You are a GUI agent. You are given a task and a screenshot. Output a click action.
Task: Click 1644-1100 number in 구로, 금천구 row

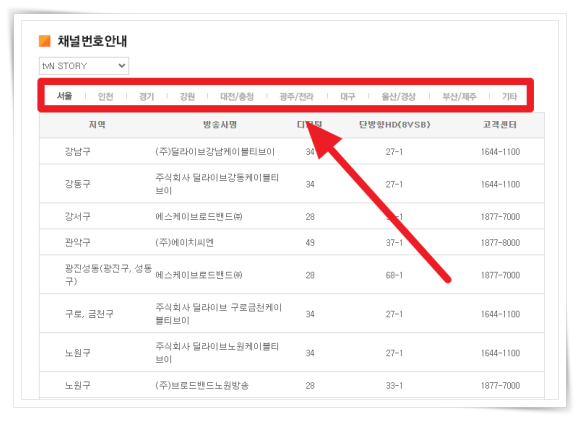point(500,314)
